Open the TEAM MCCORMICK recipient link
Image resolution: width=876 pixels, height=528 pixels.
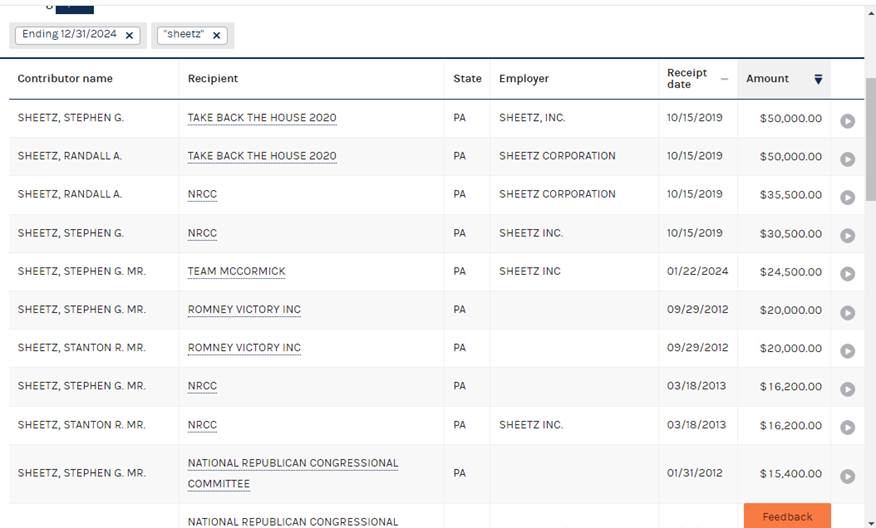point(236,271)
